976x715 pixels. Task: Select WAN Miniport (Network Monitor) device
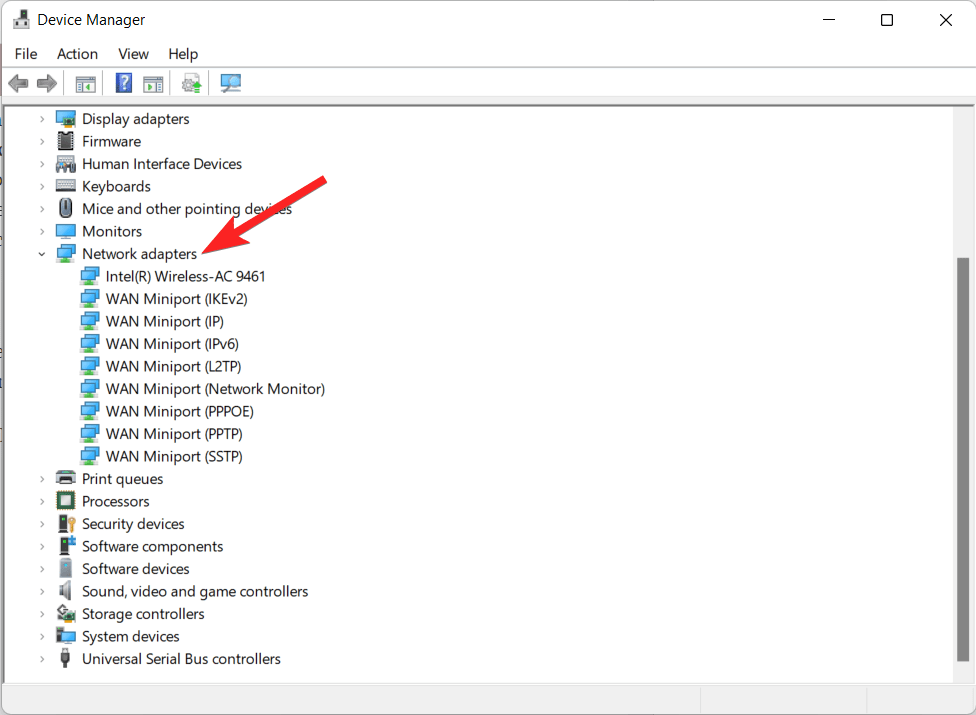click(215, 389)
